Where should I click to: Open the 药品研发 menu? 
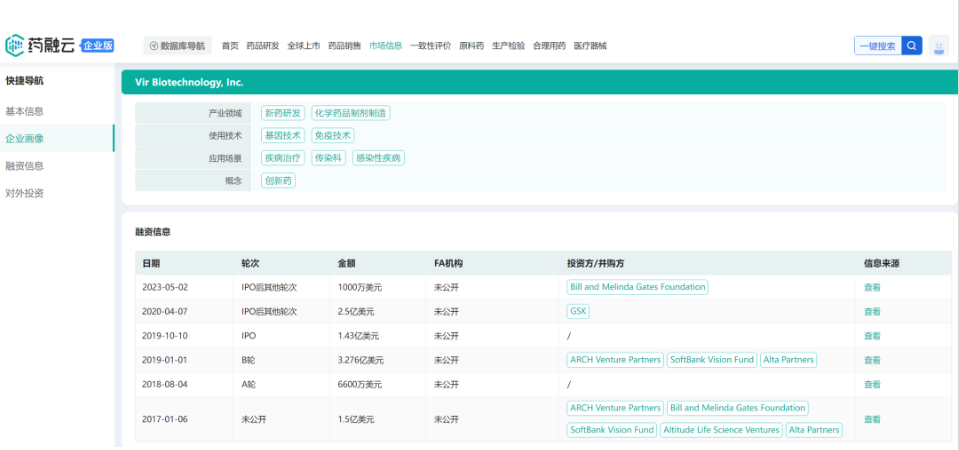coord(262,46)
